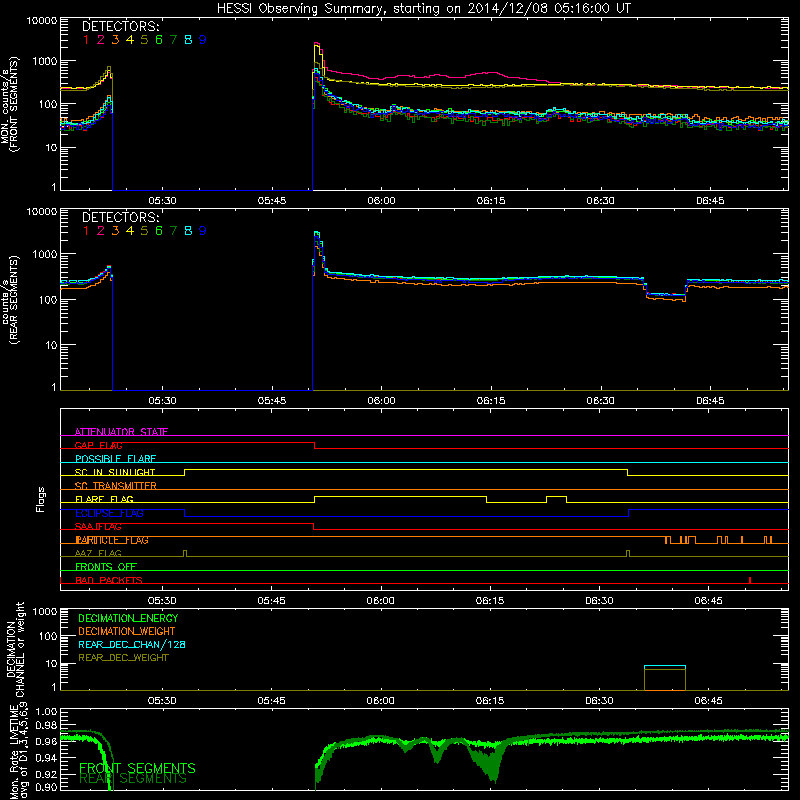The width and height of the screenshot is (800, 800).
Task: Select red detector 1 in rear segments legend
Action: tap(86, 231)
